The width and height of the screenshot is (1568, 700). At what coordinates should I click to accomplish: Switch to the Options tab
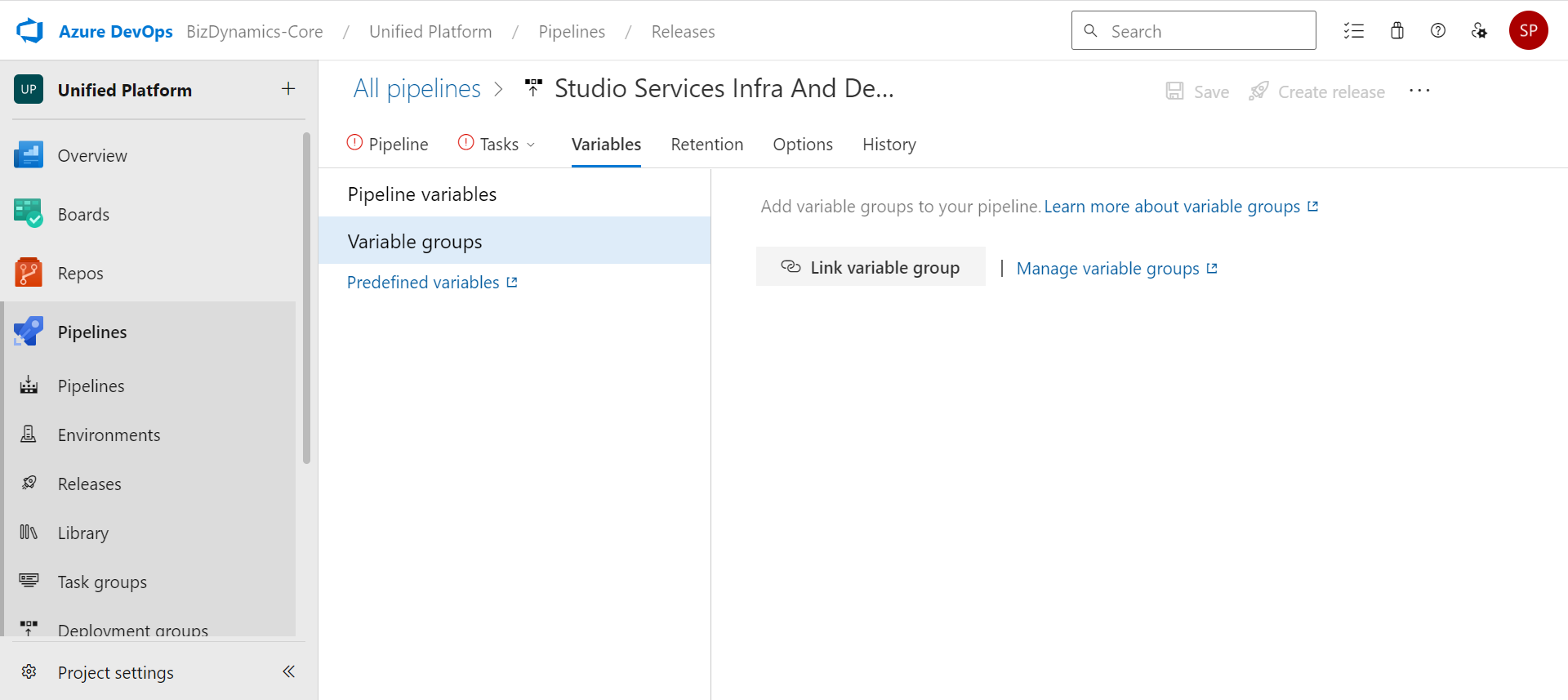803,145
